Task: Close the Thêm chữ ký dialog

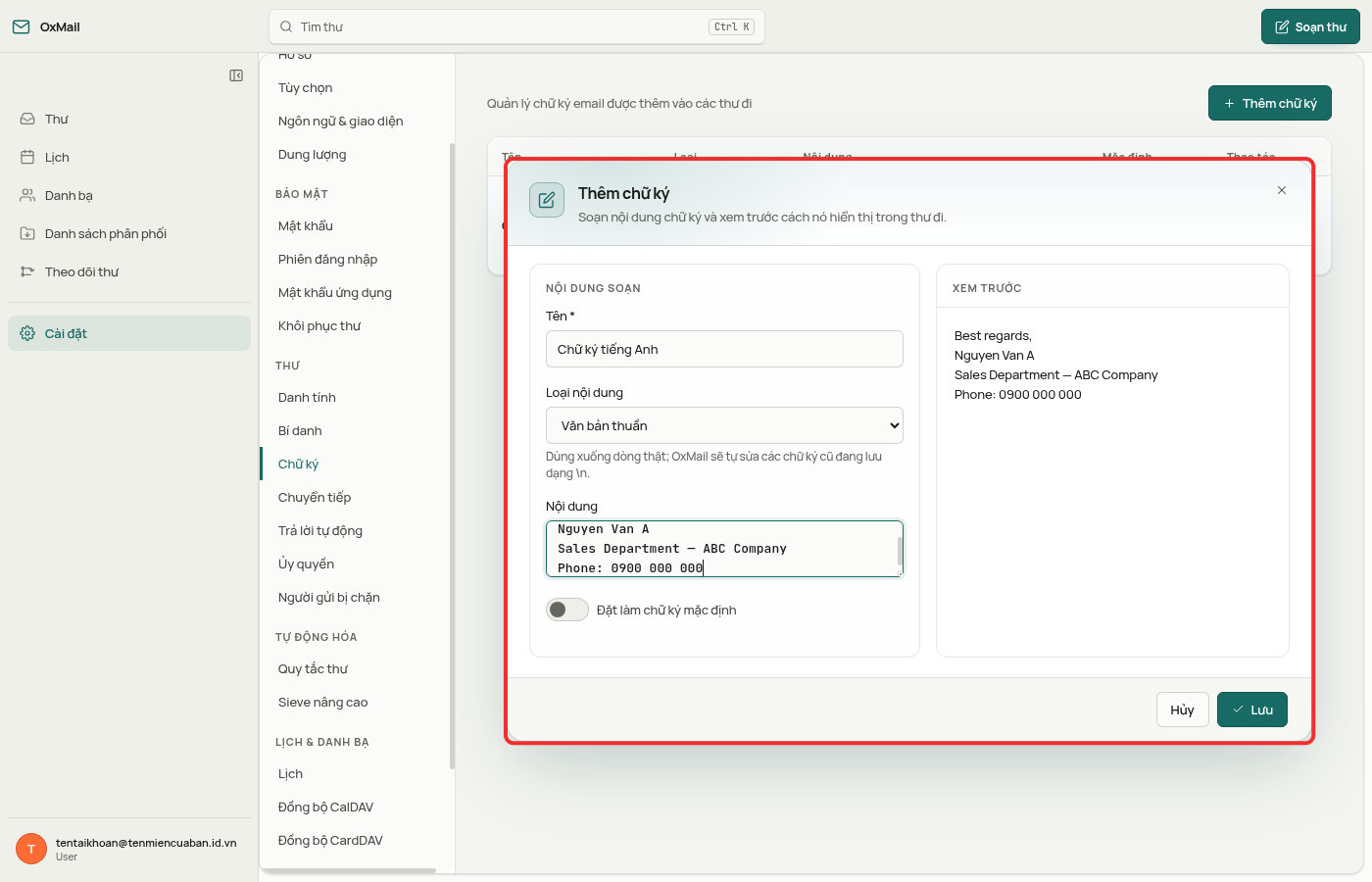Action: (x=1282, y=190)
